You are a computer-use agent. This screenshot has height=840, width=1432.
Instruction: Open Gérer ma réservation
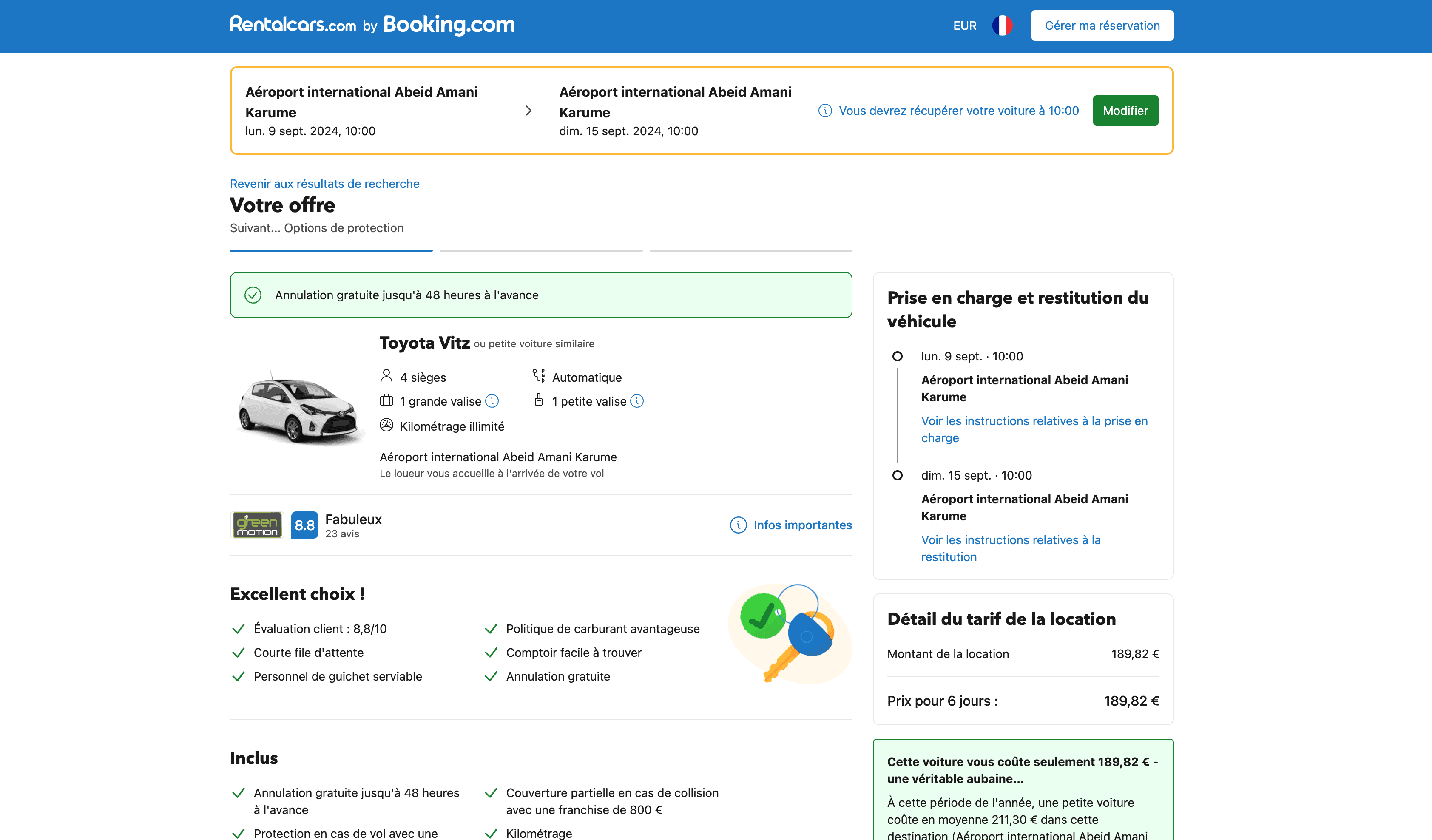click(x=1102, y=26)
